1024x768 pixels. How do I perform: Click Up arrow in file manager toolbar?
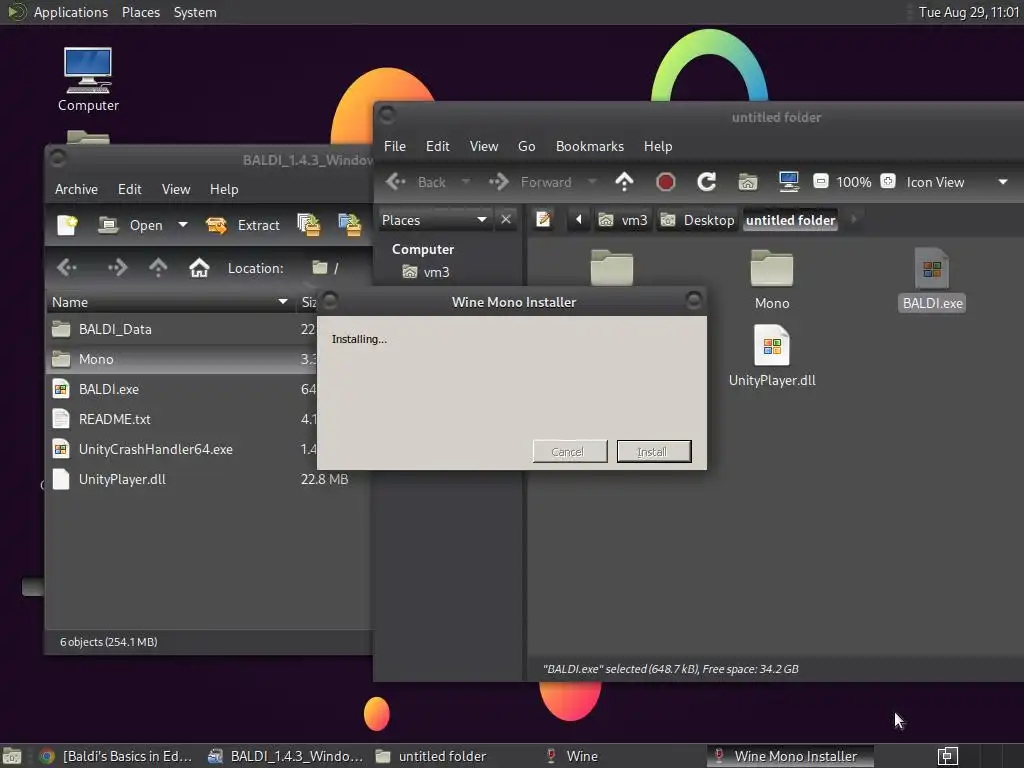click(624, 182)
